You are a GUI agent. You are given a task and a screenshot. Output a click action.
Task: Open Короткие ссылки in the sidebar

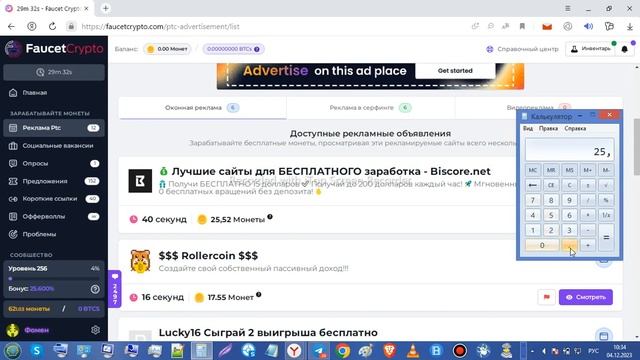(54, 199)
